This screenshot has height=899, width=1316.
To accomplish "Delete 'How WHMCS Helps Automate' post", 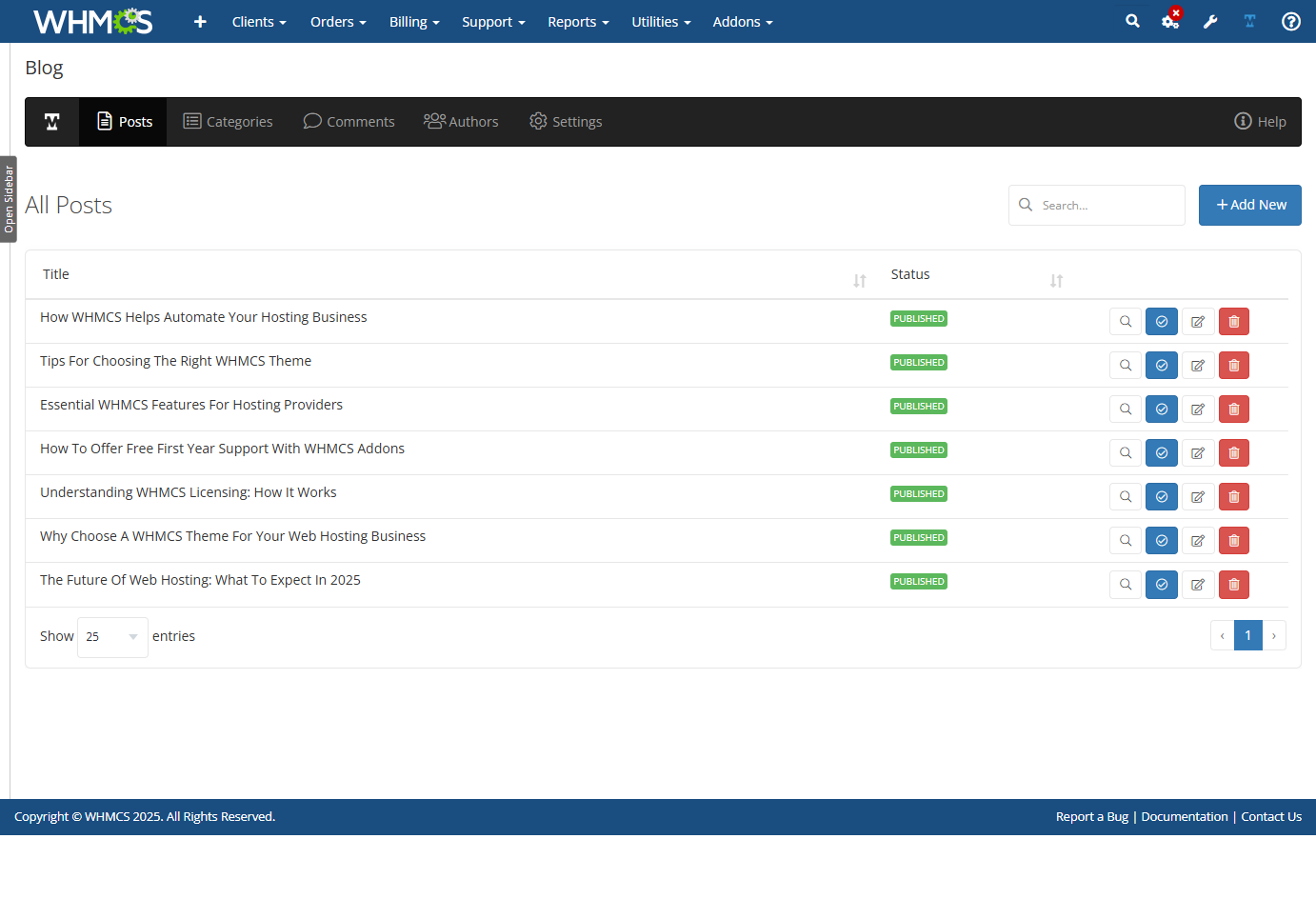I will (1234, 322).
